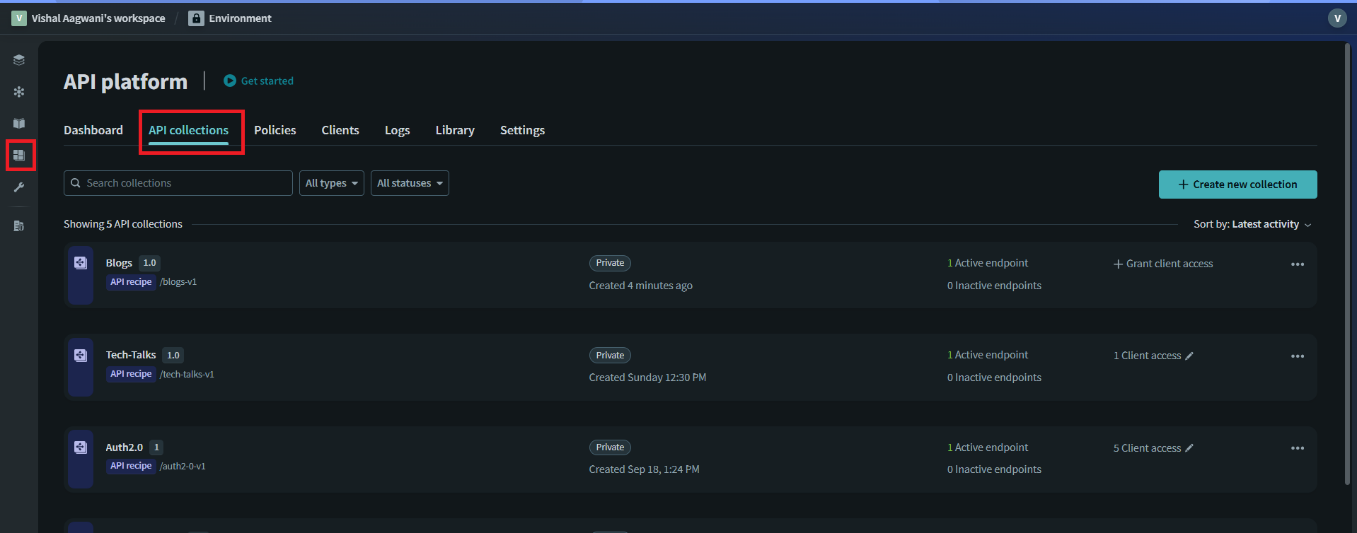Click 1 Client access on Tech-Talks
Image resolution: width=1357 pixels, height=533 pixels.
point(1147,356)
